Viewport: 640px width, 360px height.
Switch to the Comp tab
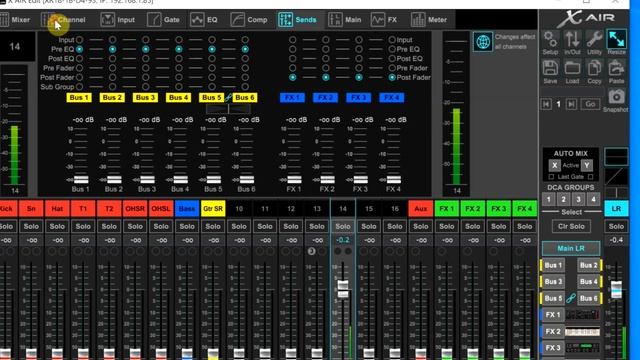pos(249,20)
